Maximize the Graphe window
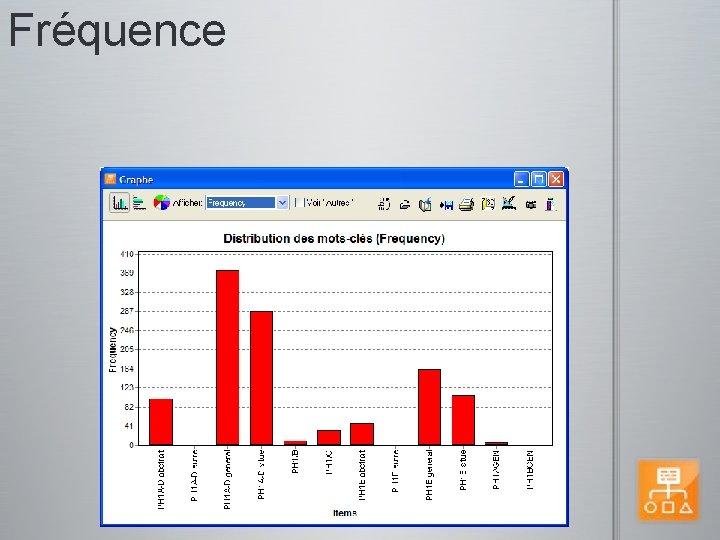Screen dimensions: 720x540 [x=539, y=179]
